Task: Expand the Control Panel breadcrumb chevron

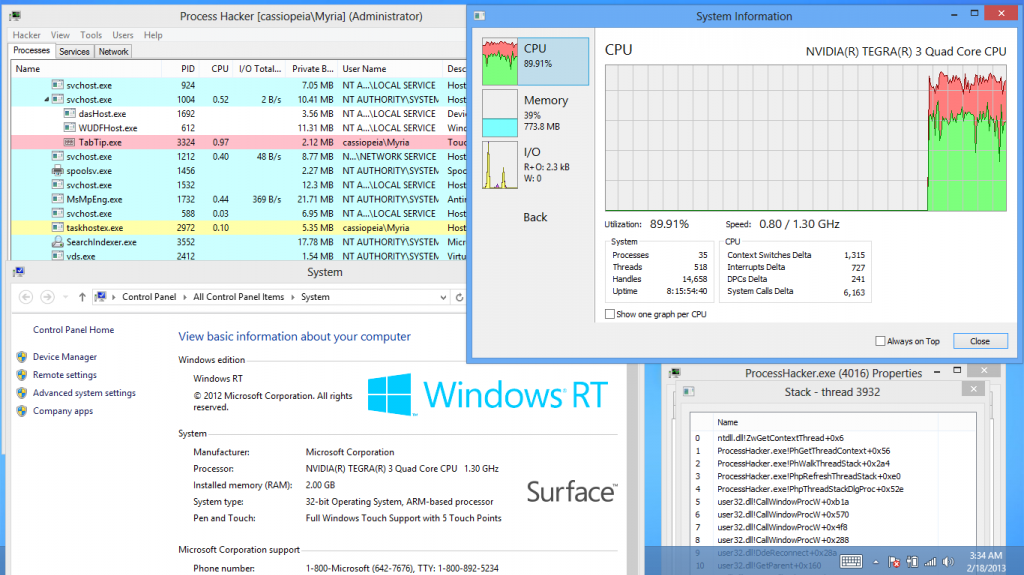Action: click(x=185, y=297)
